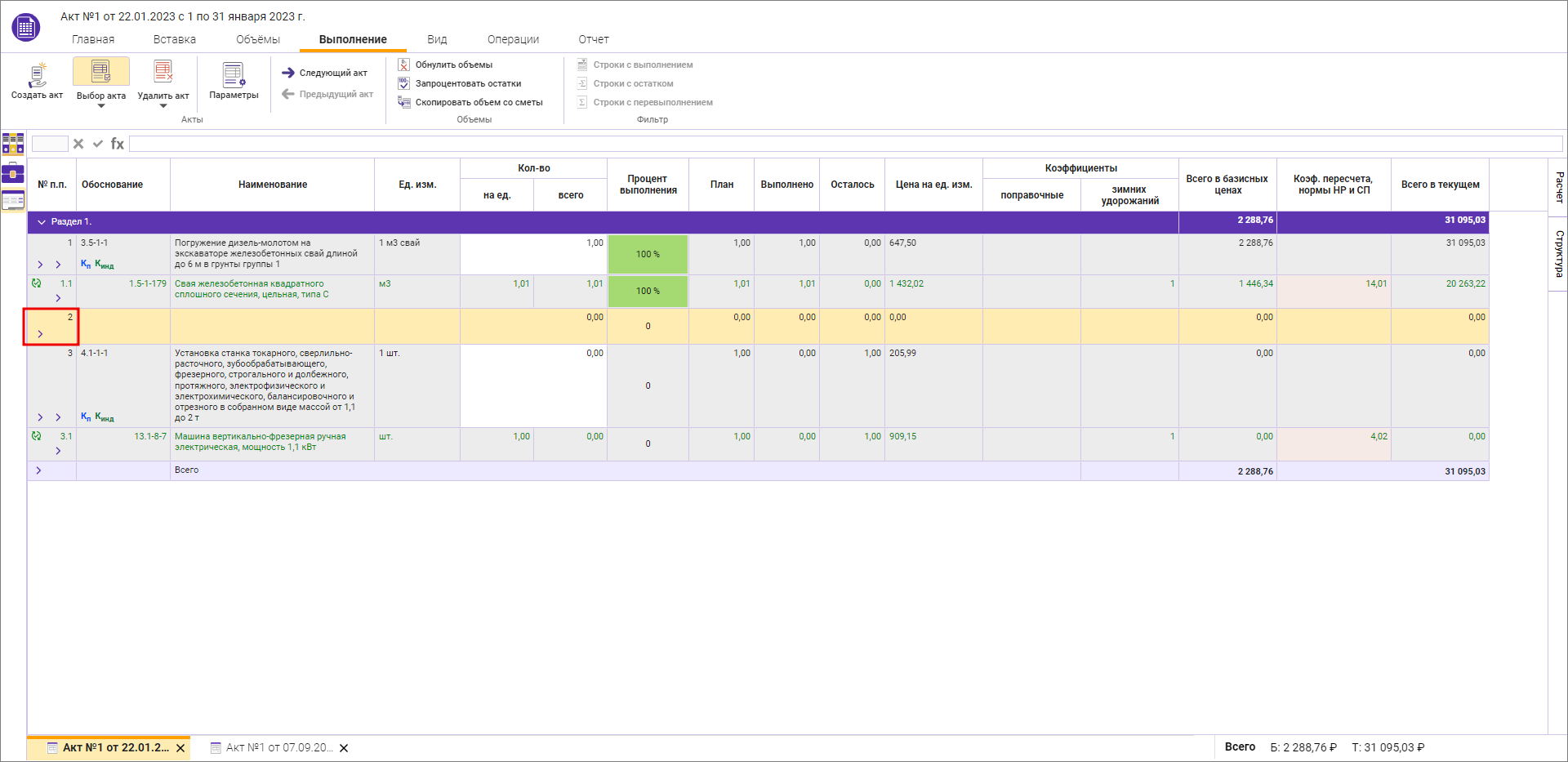Click Обнулить объемы icon
This screenshot has height=762, width=1568.
pos(403,65)
